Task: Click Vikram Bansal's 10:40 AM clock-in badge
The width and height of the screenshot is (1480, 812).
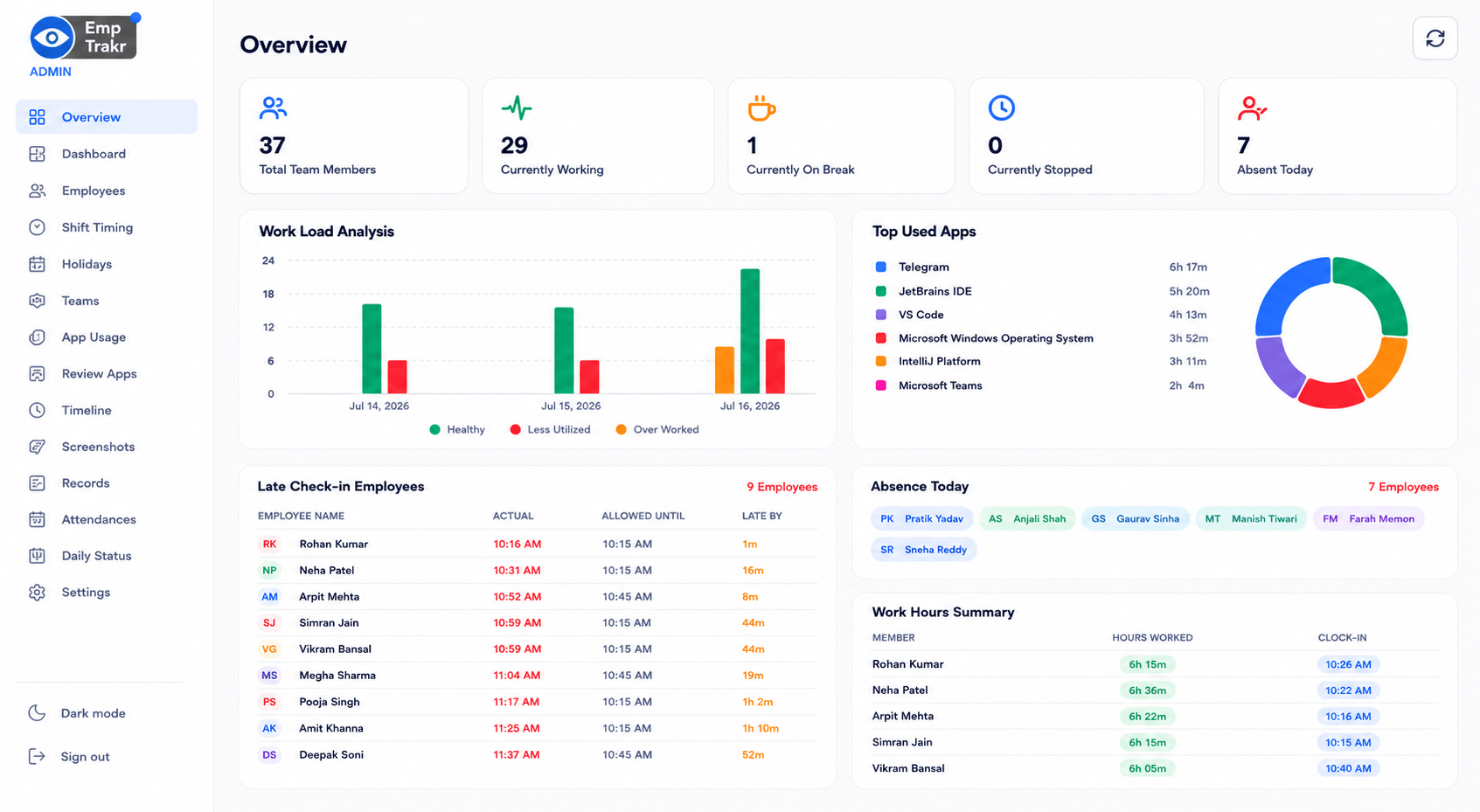Action: pyautogui.click(x=1348, y=768)
